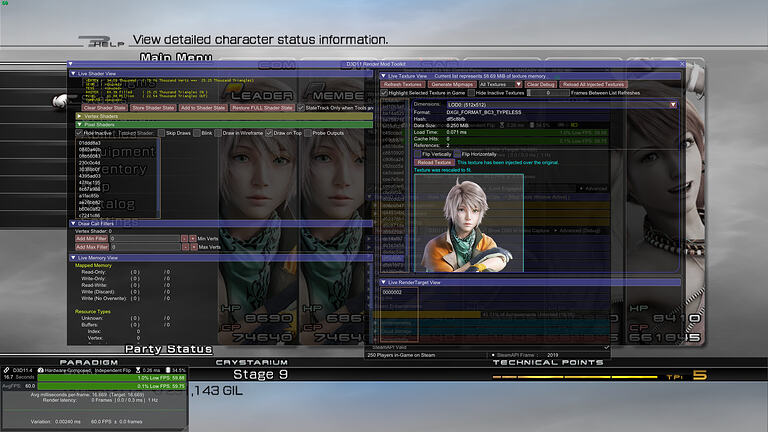The width and height of the screenshot is (768, 432).
Task: Click the Reload Texture button
Action: [x=434, y=161]
